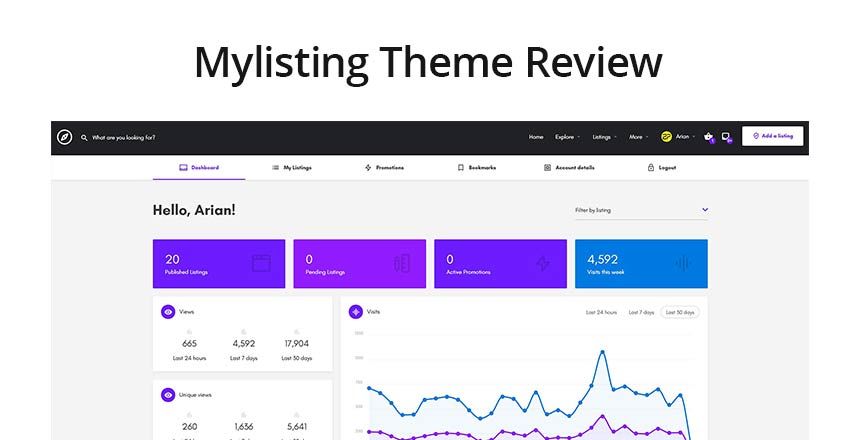Switch to the My Listings tab
Viewport: 860px width, 440px height.
292,167
